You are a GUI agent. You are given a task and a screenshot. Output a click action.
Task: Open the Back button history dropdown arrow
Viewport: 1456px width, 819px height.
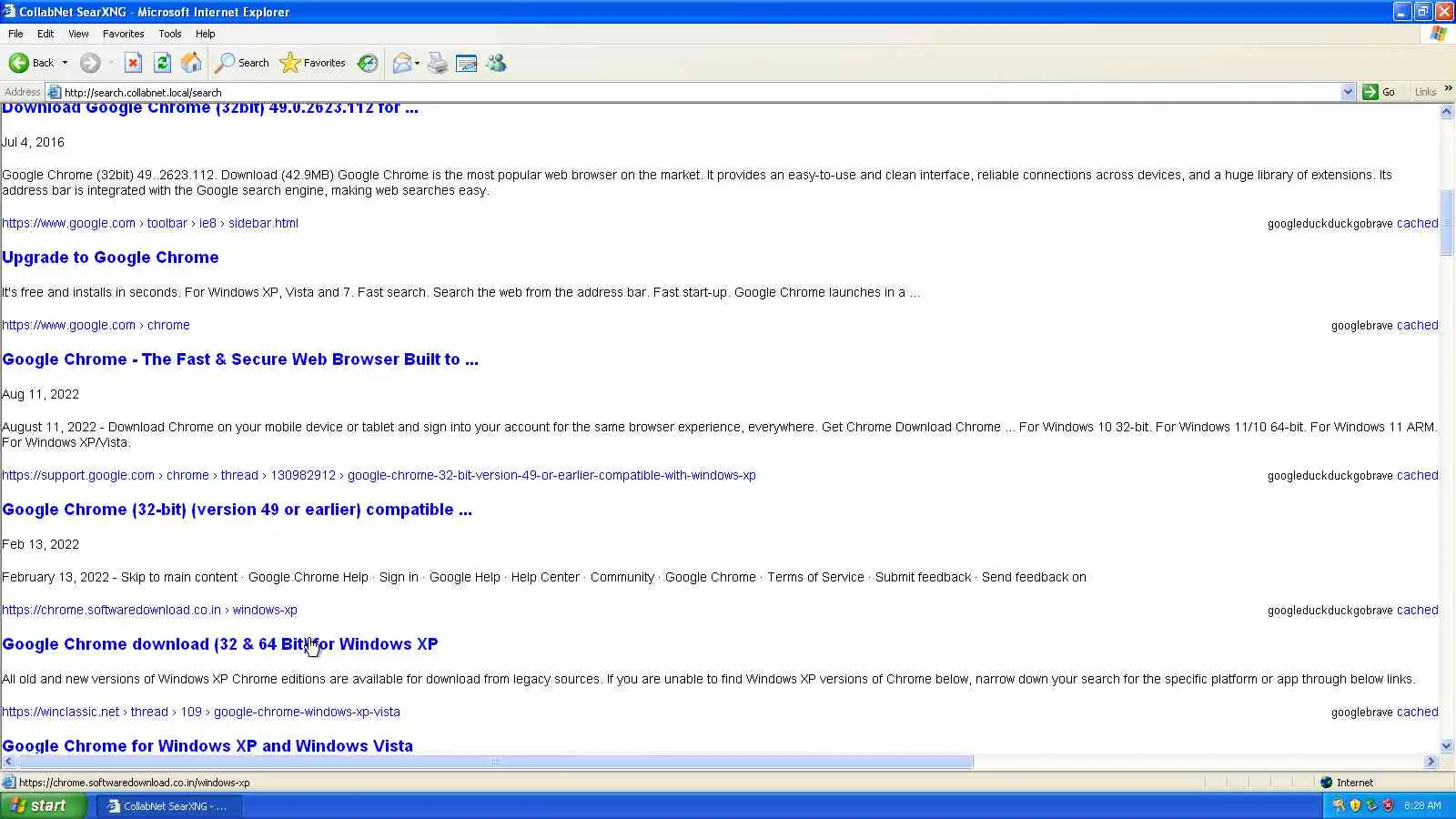click(x=65, y=63)
